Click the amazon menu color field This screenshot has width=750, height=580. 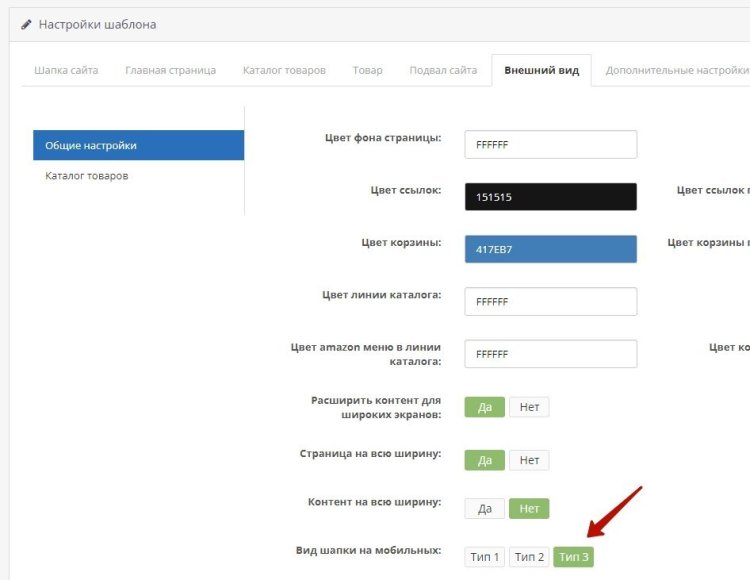tap(550, 354)
